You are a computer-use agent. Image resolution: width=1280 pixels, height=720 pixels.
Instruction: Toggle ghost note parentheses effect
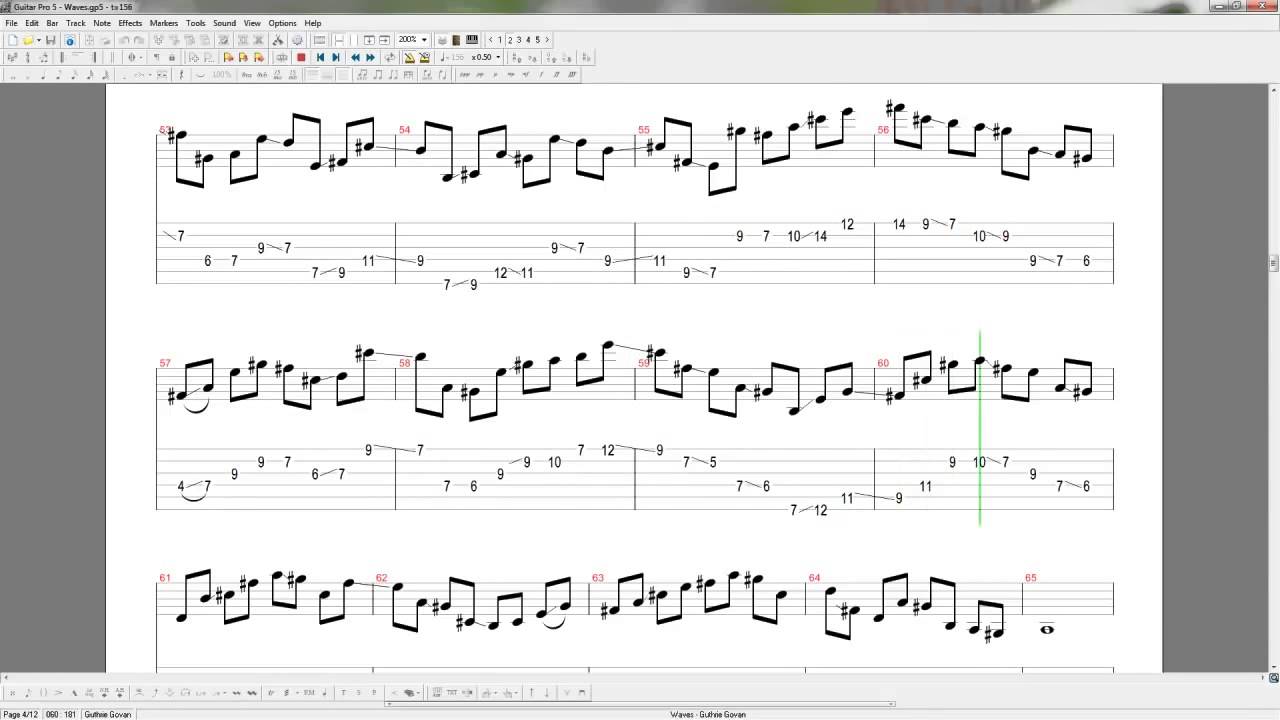[43, 692]
